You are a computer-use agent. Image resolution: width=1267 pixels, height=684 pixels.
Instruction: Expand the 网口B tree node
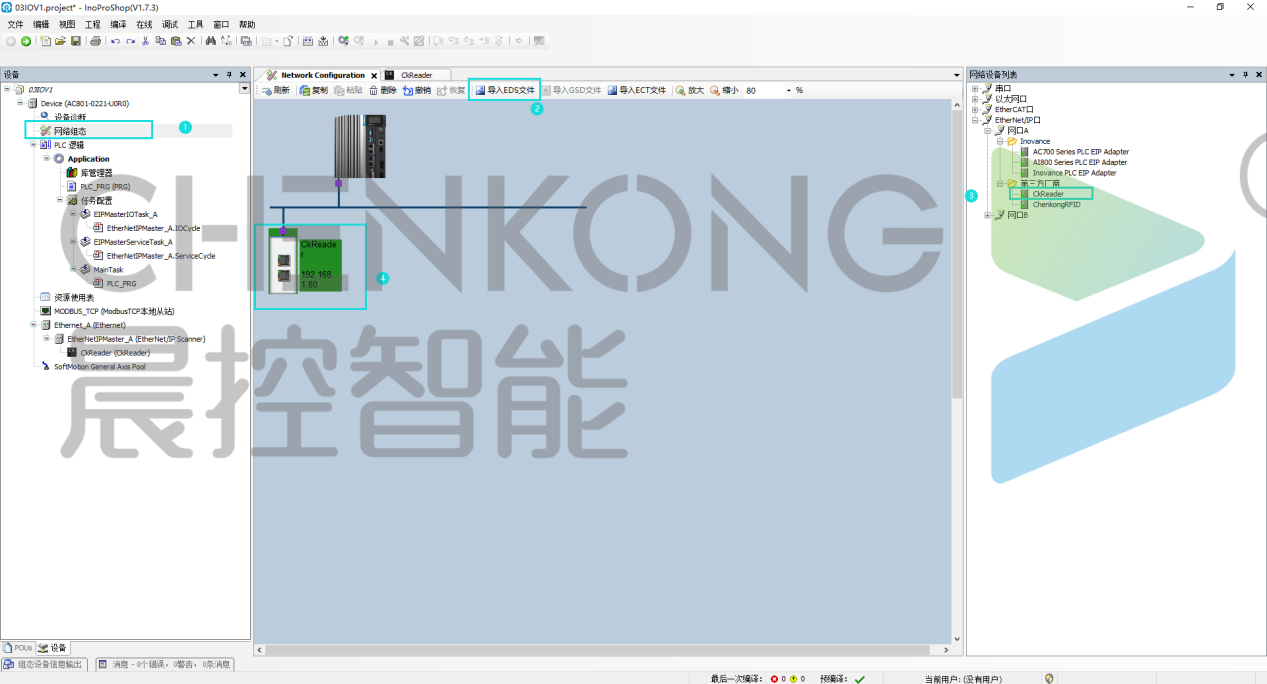point(987,215)
